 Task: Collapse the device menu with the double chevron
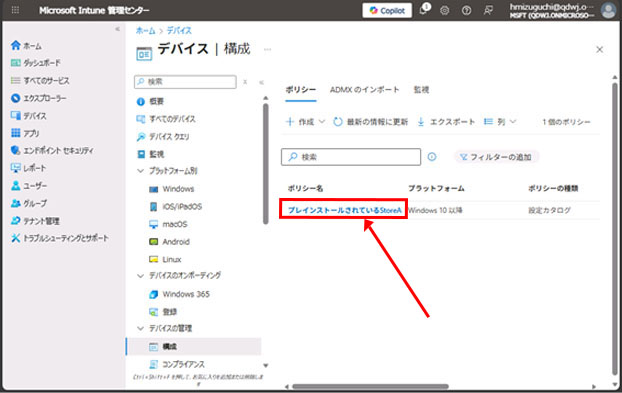261,82
